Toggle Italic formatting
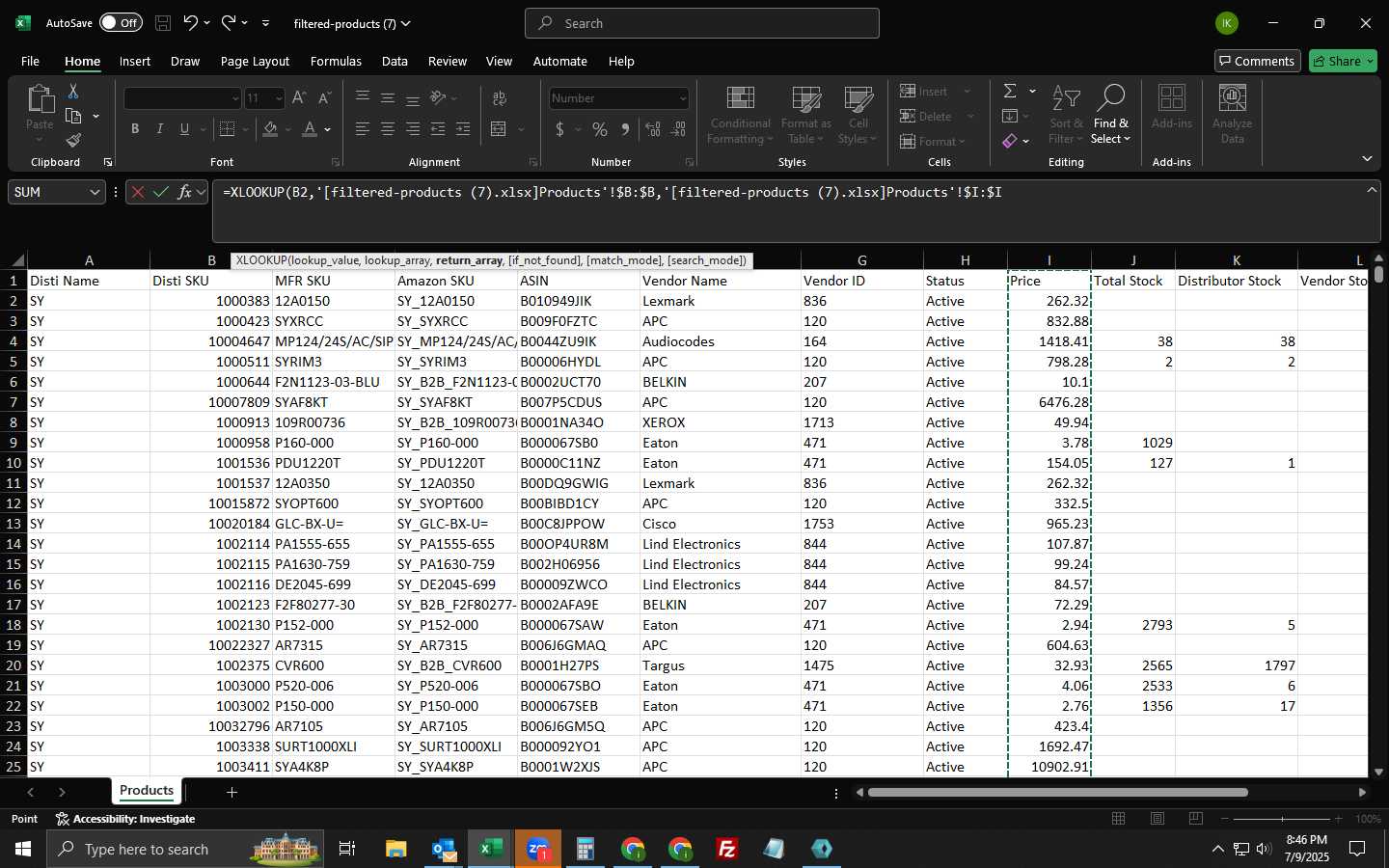 [159, 129]
